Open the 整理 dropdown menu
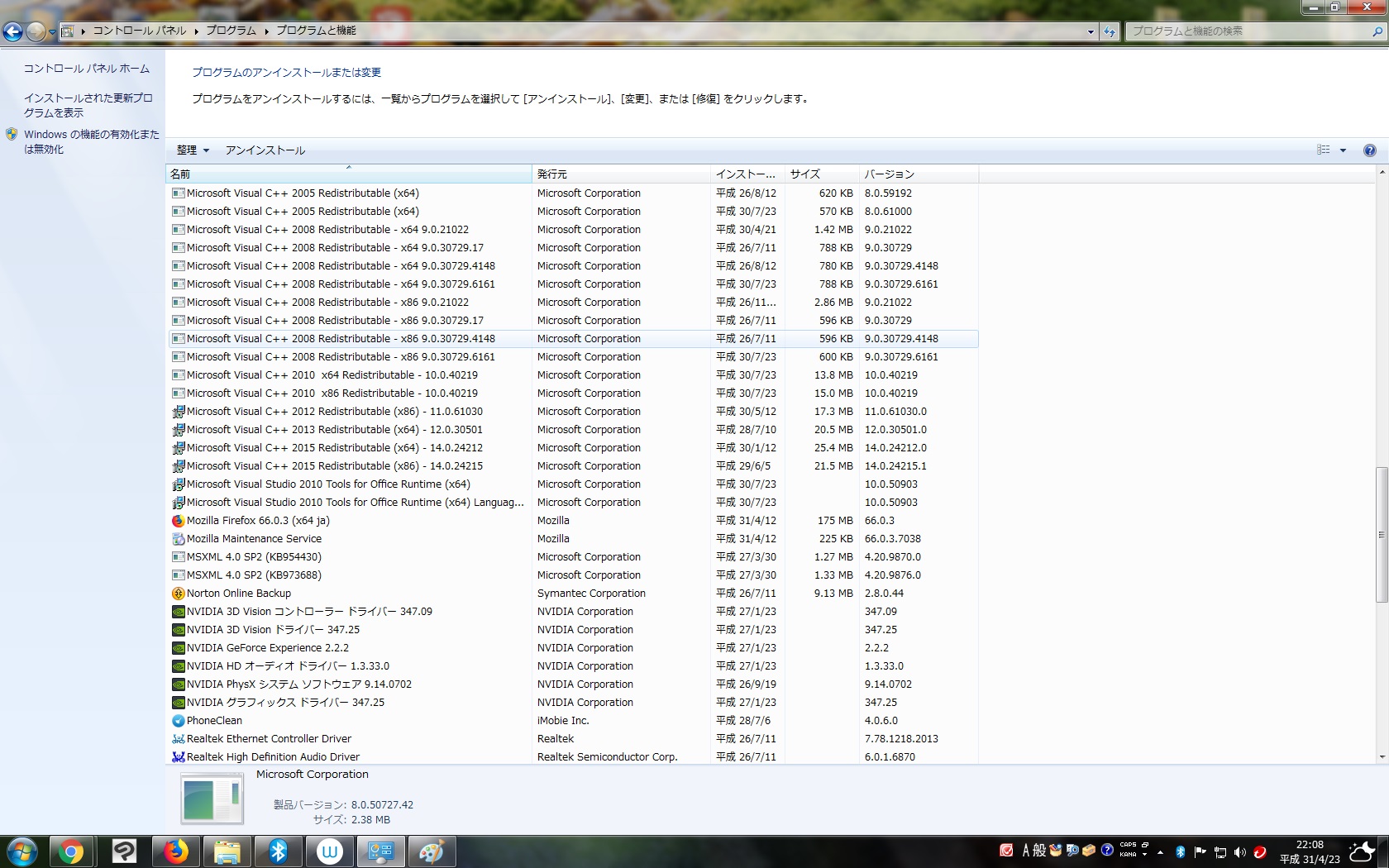The width and height of the screenshot is (1389, 868). click(193, 150)
